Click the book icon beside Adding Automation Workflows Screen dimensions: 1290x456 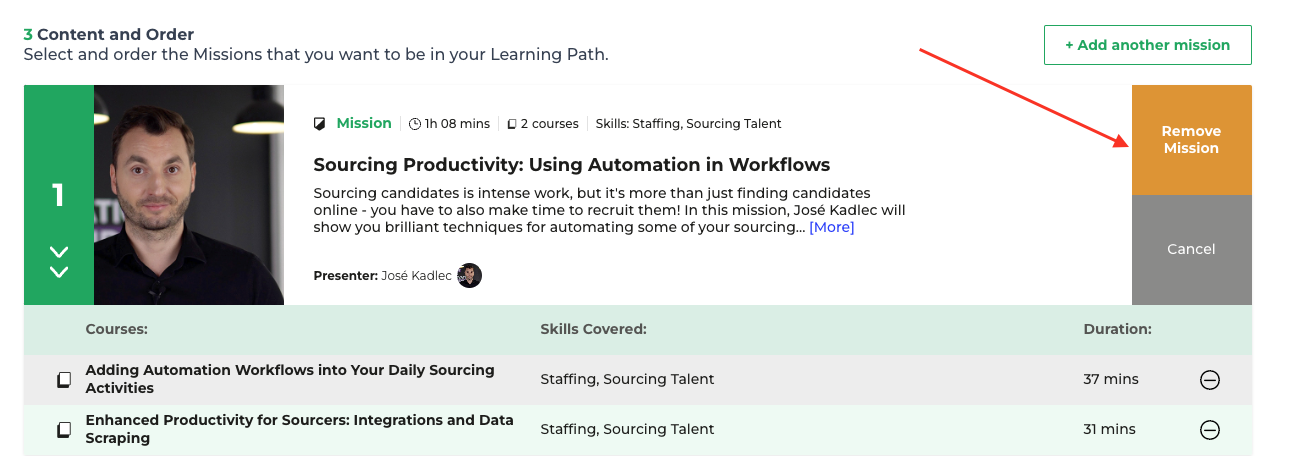[64, 380]
